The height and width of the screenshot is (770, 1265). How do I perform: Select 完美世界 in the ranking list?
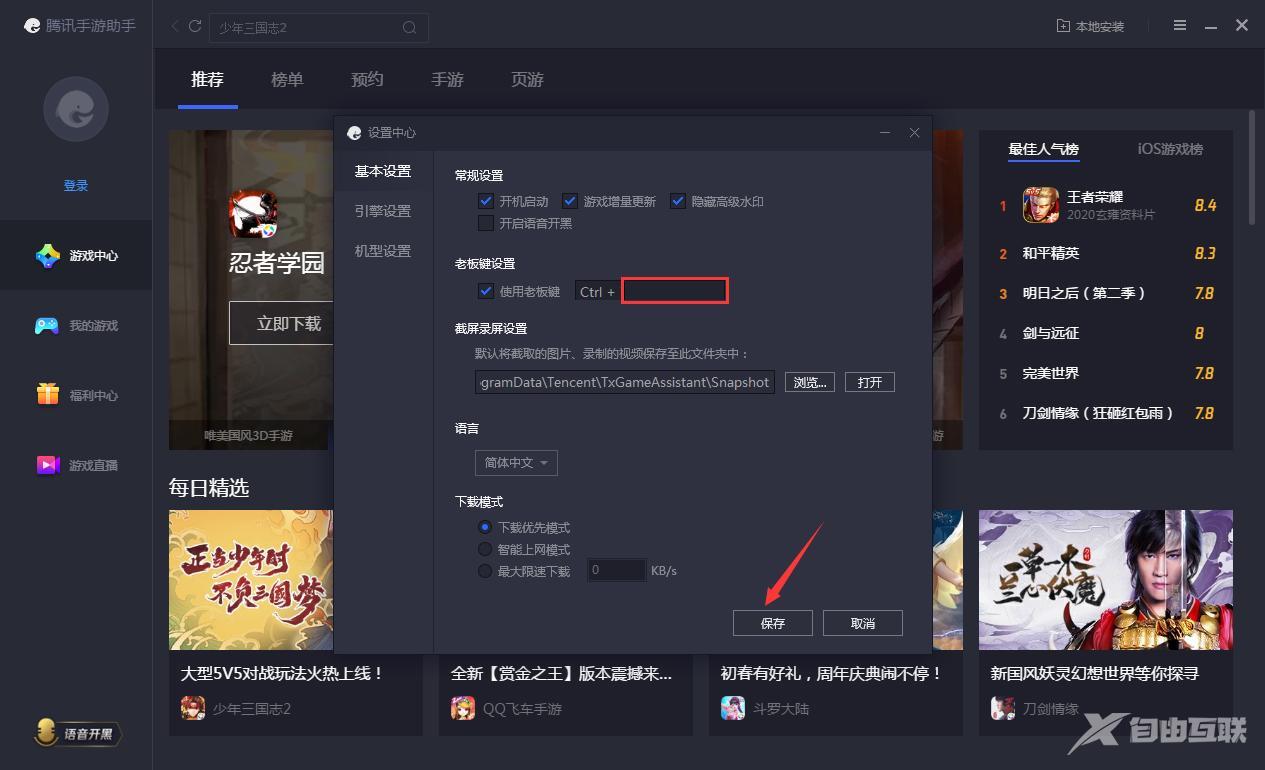[1051, 374]
